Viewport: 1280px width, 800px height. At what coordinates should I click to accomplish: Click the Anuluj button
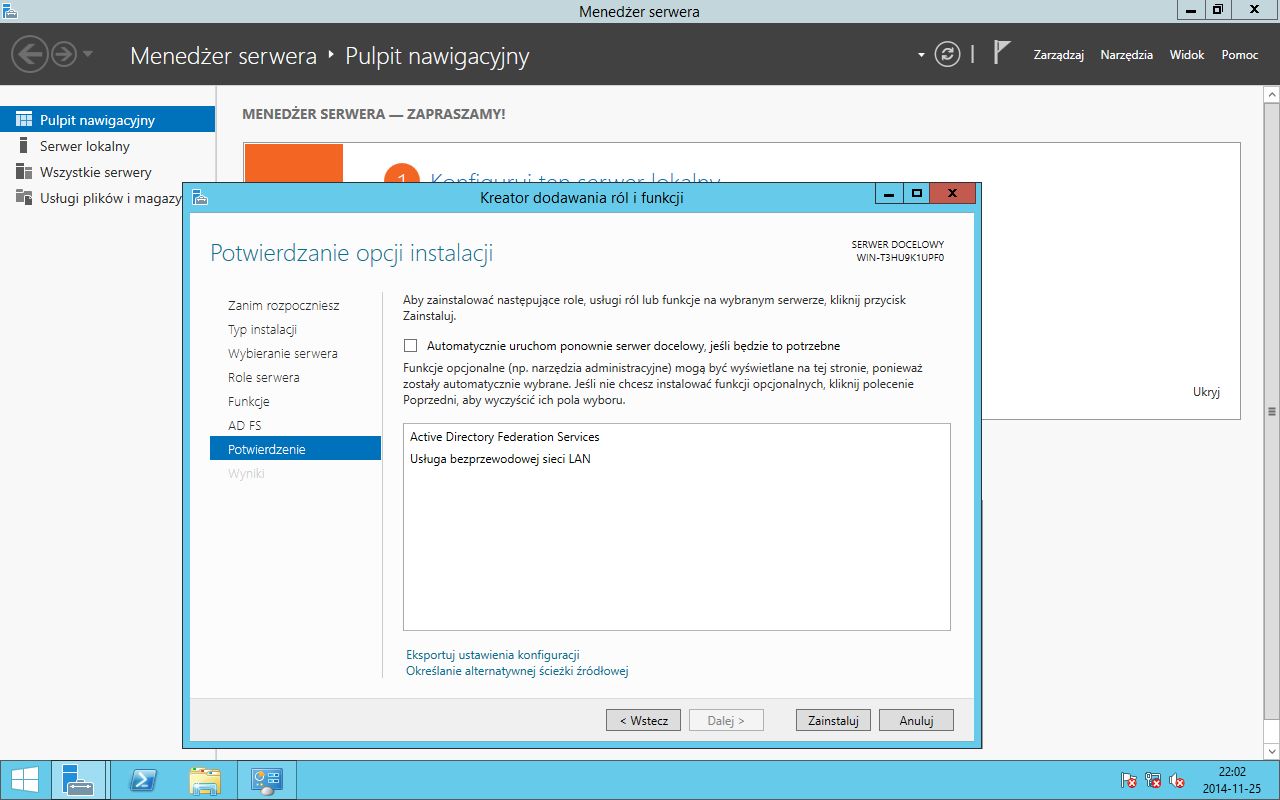[x=916, y=720]
